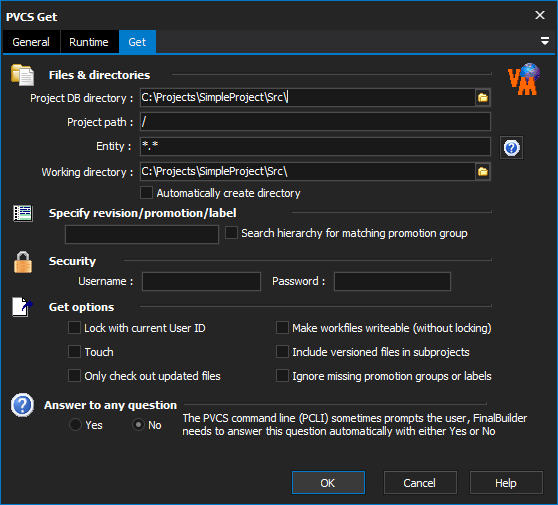The image size is (558, 505).
Task: Enable Automatically create directory
Action: 146,193
